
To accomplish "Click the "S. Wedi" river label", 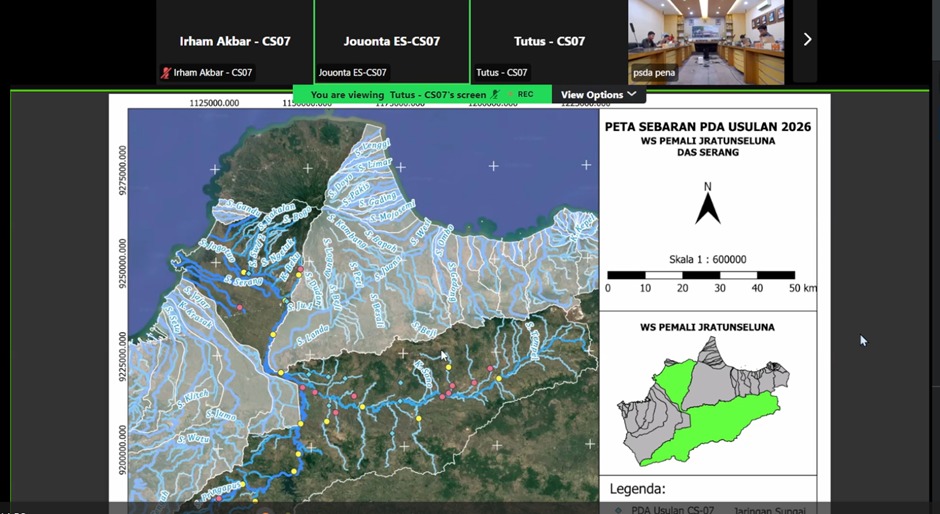I will coord(421,233).
